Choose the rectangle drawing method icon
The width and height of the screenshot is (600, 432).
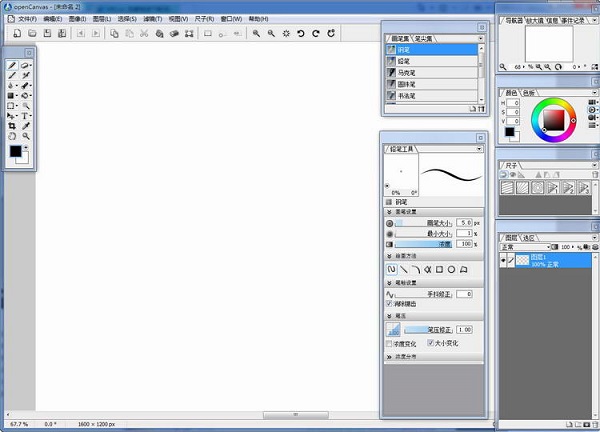[x=439, y=269]
